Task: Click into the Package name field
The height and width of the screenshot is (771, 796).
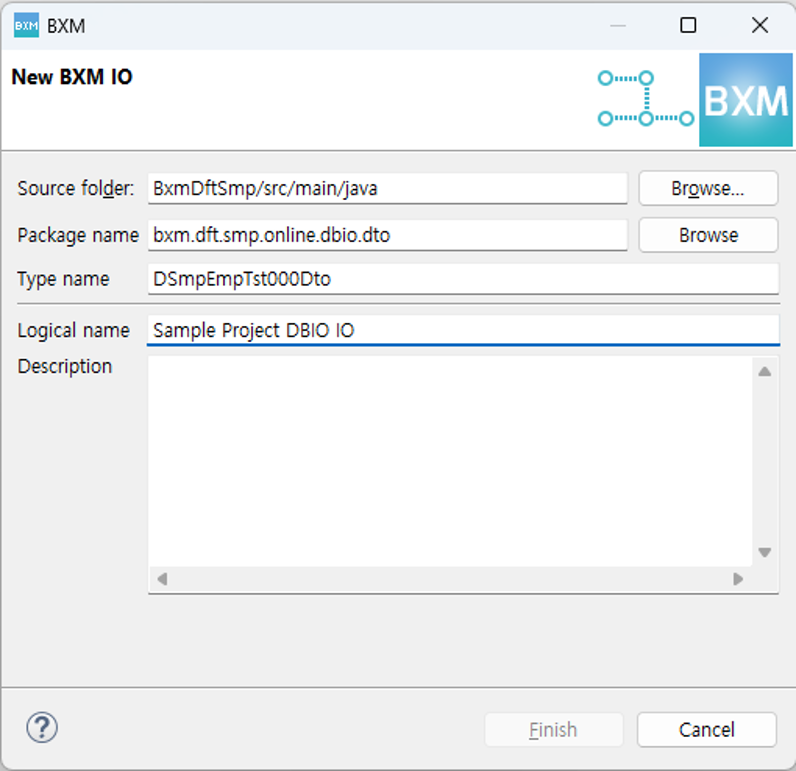Action: click(387, 235)
